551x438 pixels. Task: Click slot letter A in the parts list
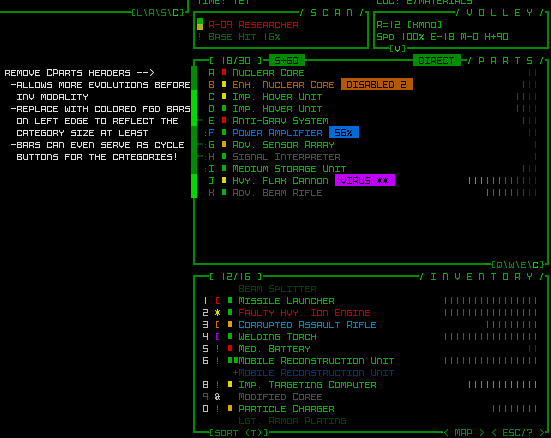(211, 73)
